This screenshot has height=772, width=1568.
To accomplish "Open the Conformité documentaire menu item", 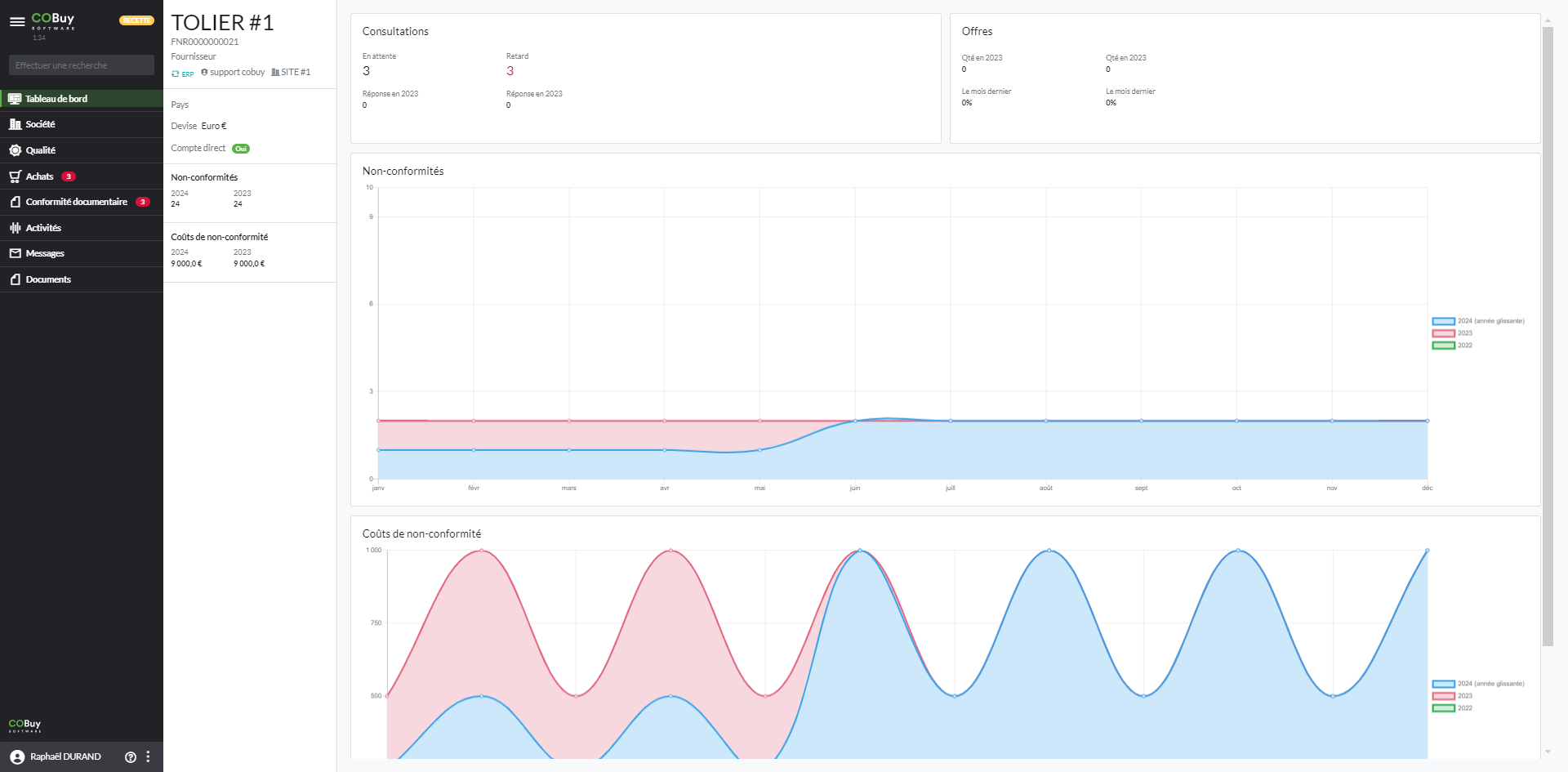I will click(76, 202).
